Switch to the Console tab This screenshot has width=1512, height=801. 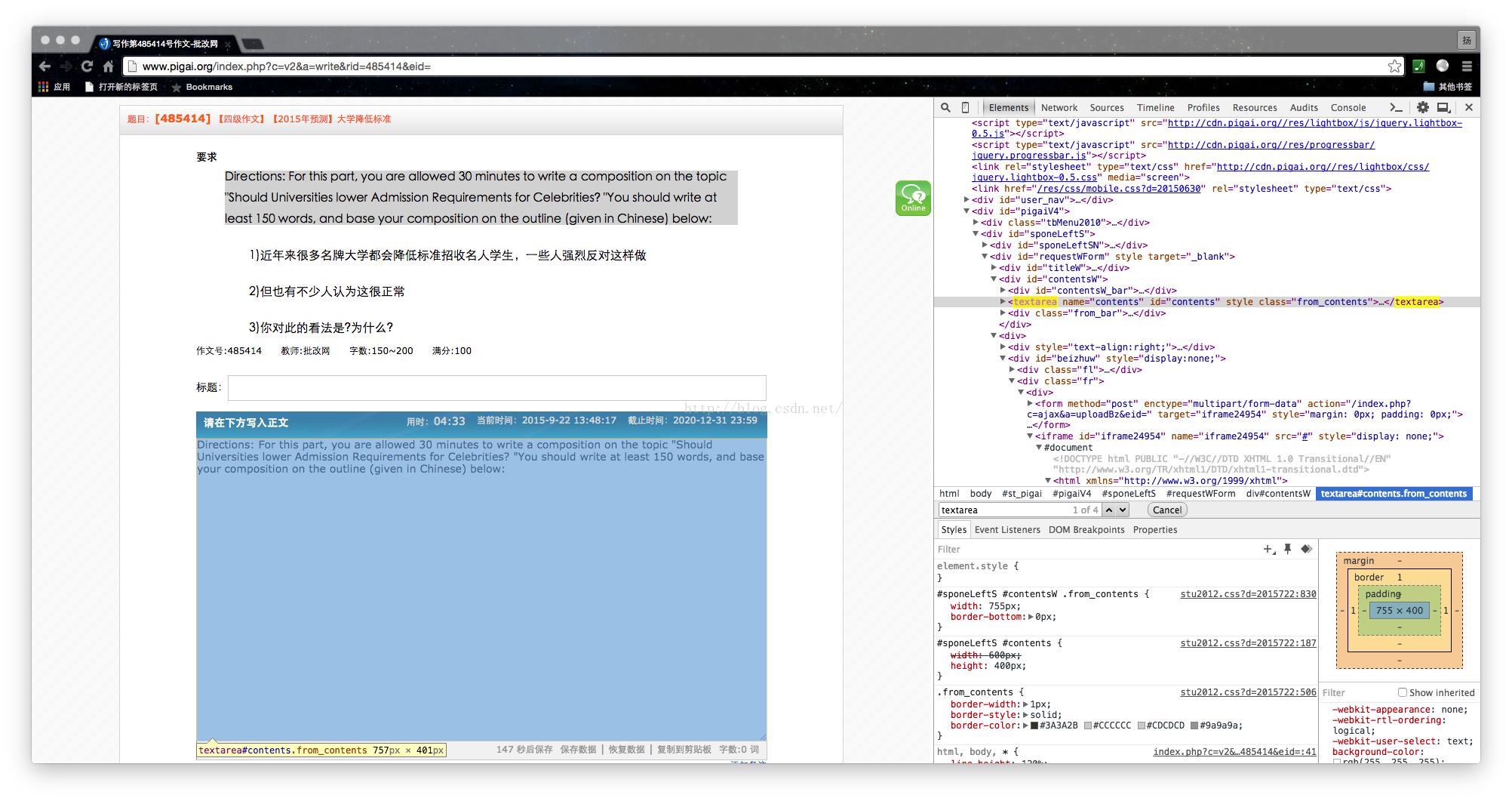point(1348,108)
